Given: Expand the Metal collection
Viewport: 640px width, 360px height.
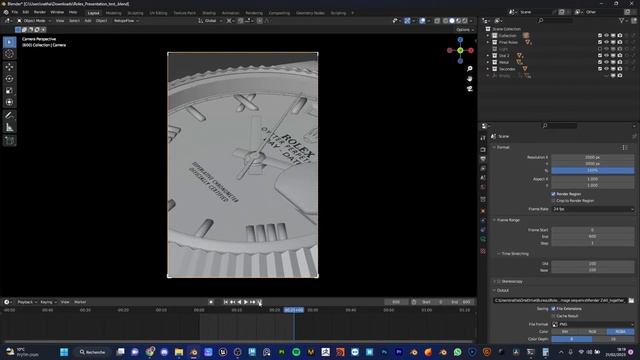Looking at the screenshot, I should 488,62.
